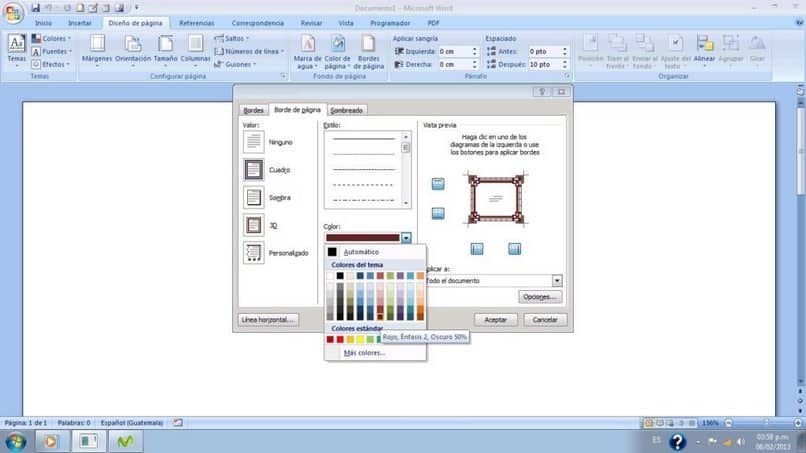The height and width of the screenshot is (453, 806).
Task: Click the Opciones... button
Action: [540, 297]
